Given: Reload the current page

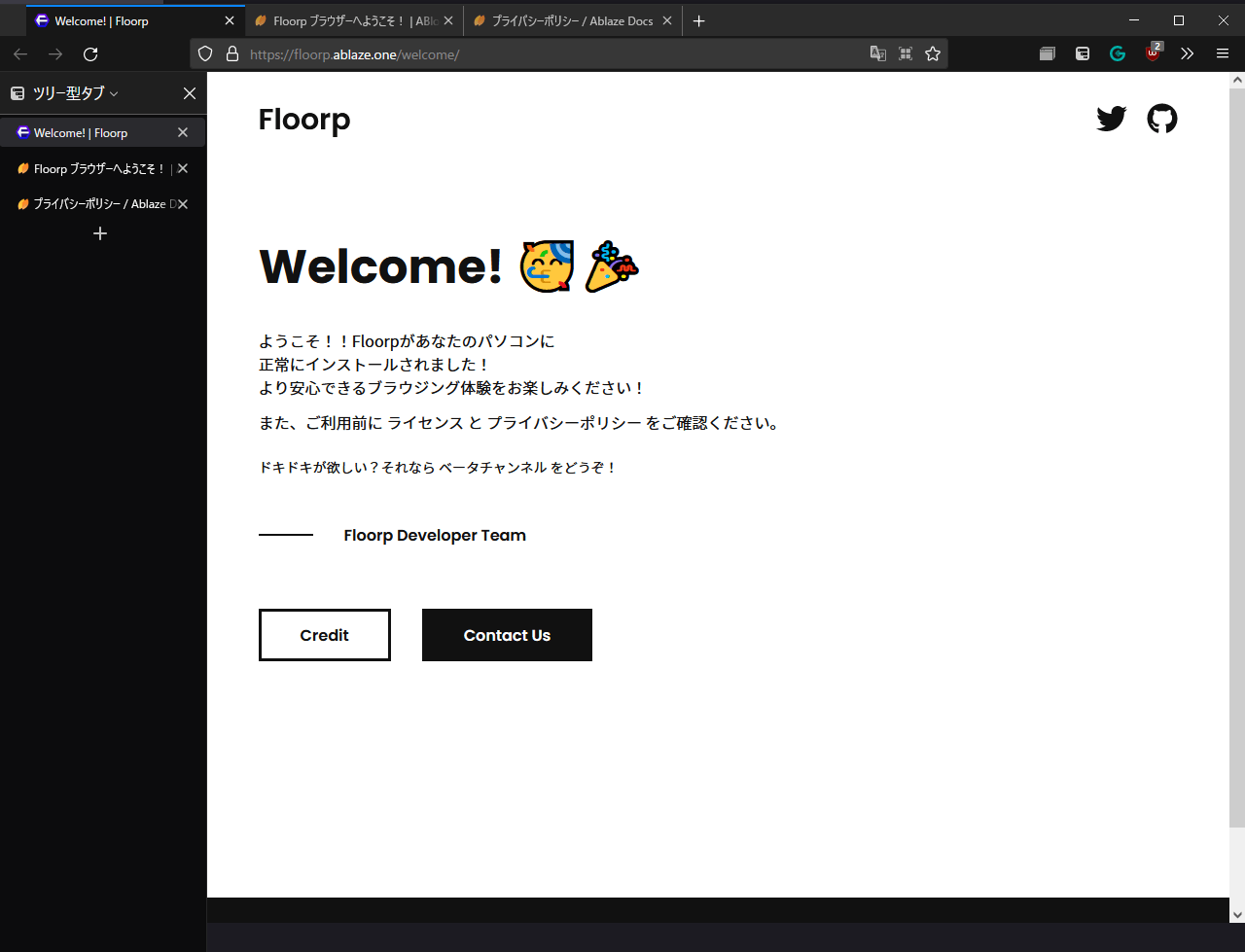Looking at the screenshot, I should [90, 54].
